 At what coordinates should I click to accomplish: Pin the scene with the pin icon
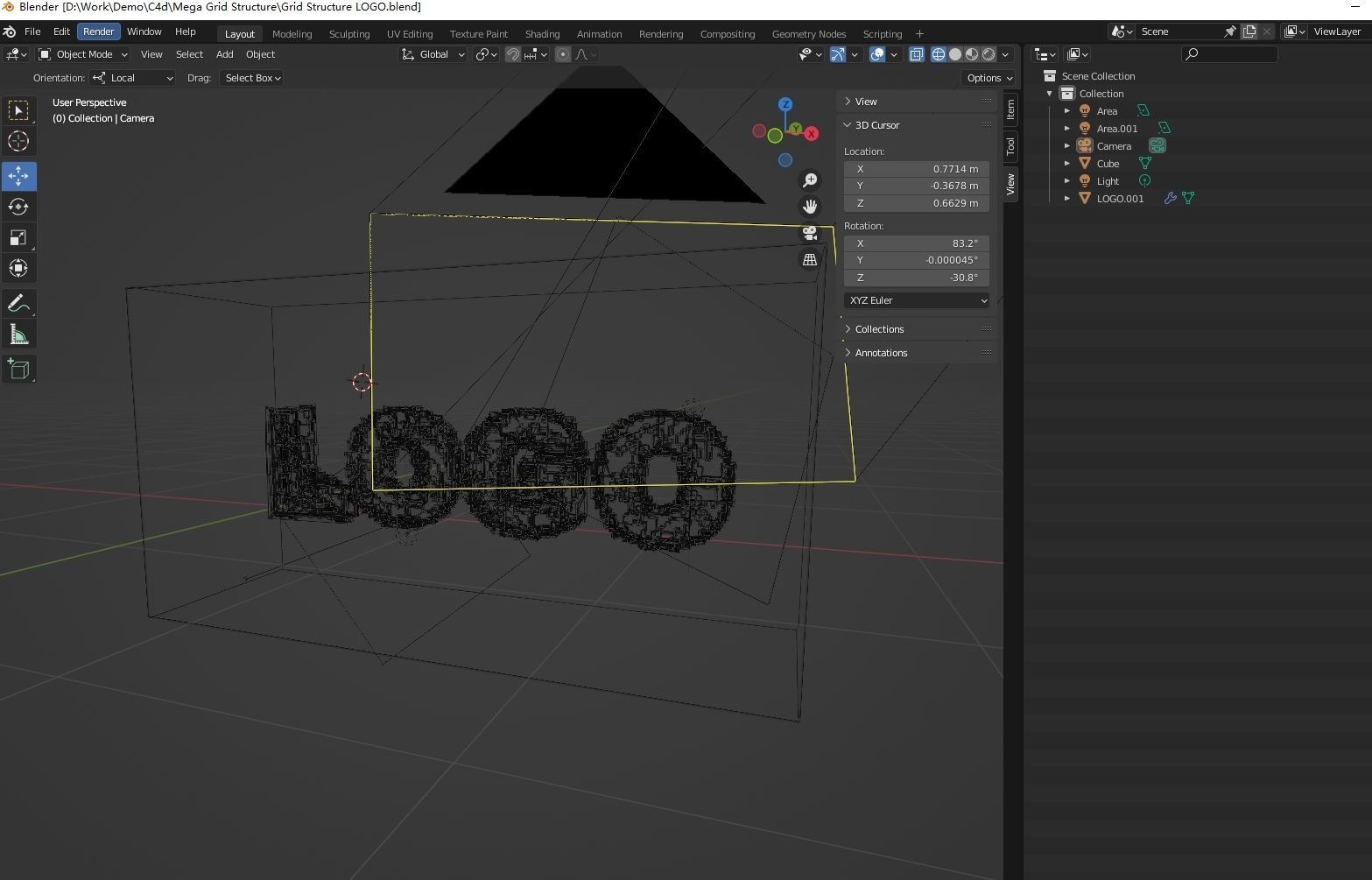(1230, 32)
